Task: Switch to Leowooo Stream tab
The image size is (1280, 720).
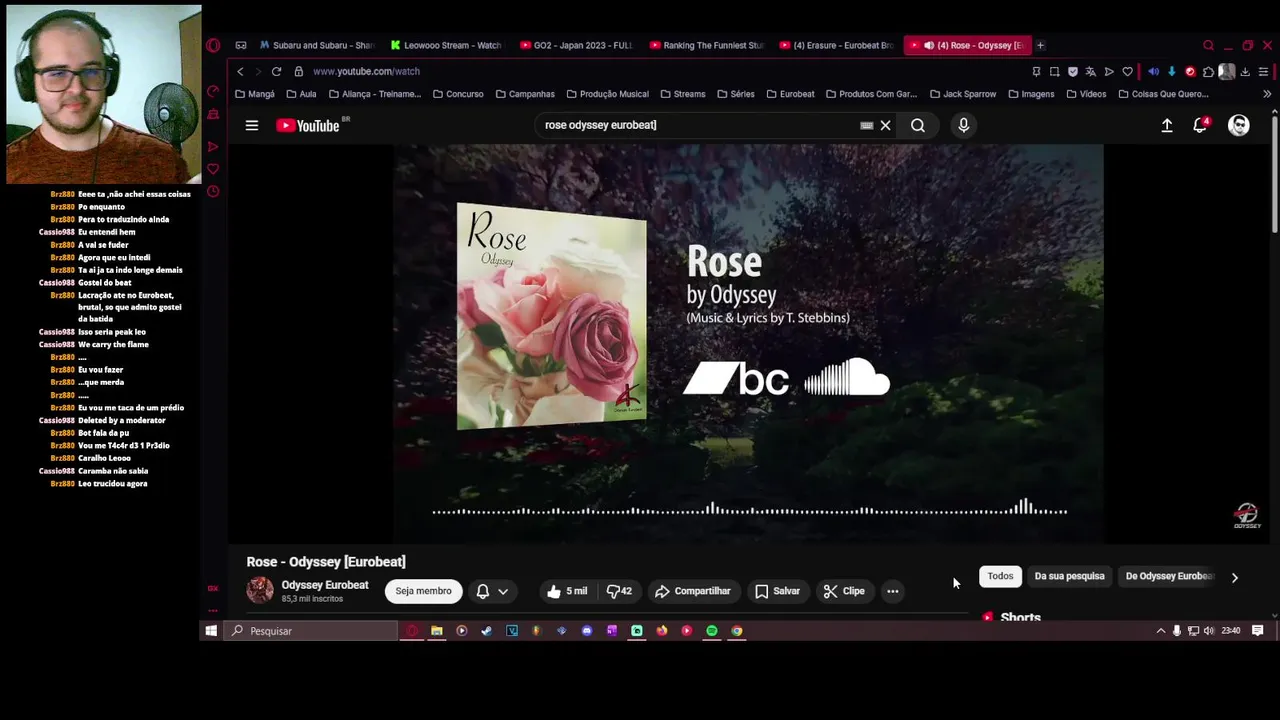Action: 446,45
